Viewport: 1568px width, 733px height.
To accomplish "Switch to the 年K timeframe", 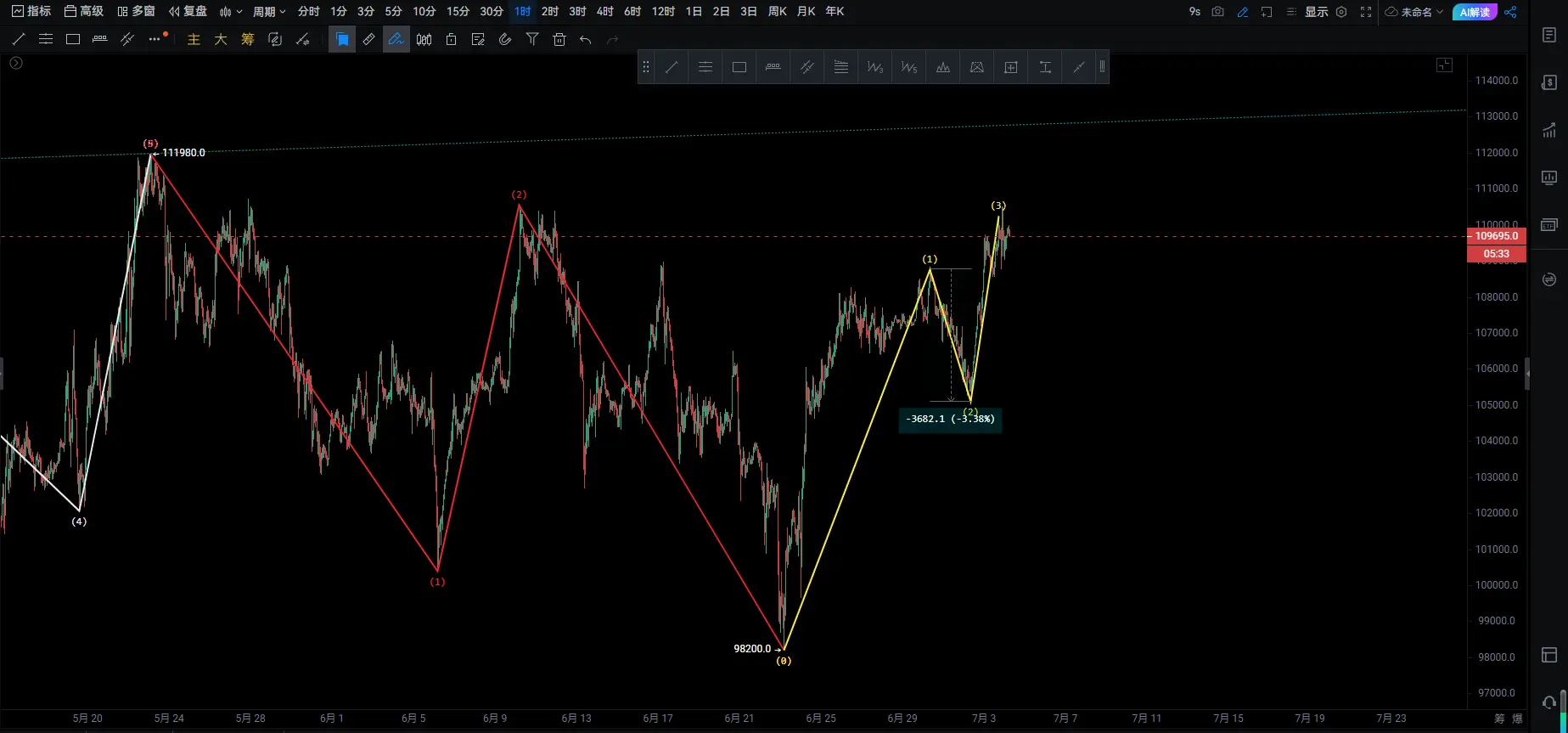I will [x=835, y=11].
